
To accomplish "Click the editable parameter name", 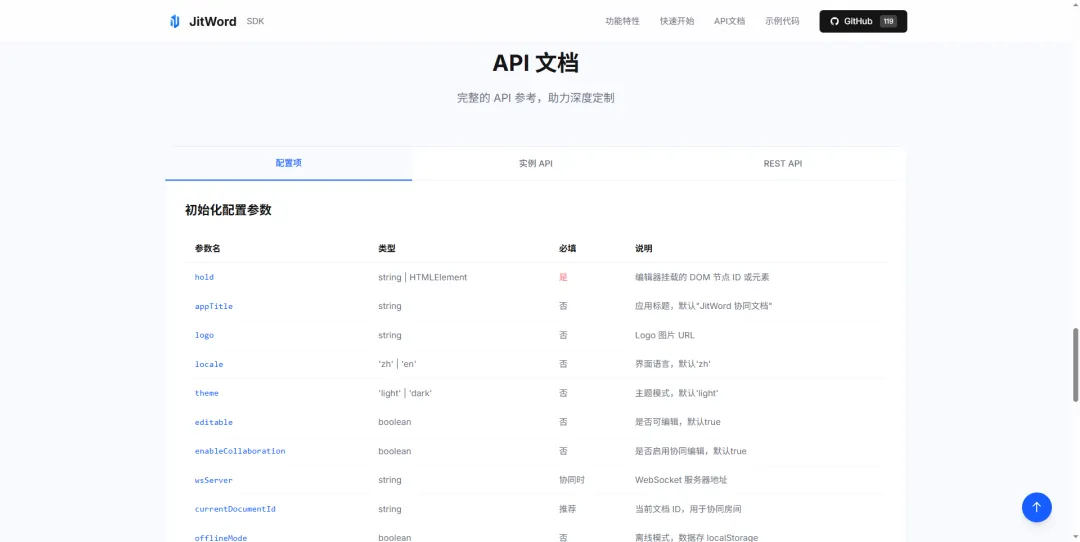I will [x=214, y=422].
